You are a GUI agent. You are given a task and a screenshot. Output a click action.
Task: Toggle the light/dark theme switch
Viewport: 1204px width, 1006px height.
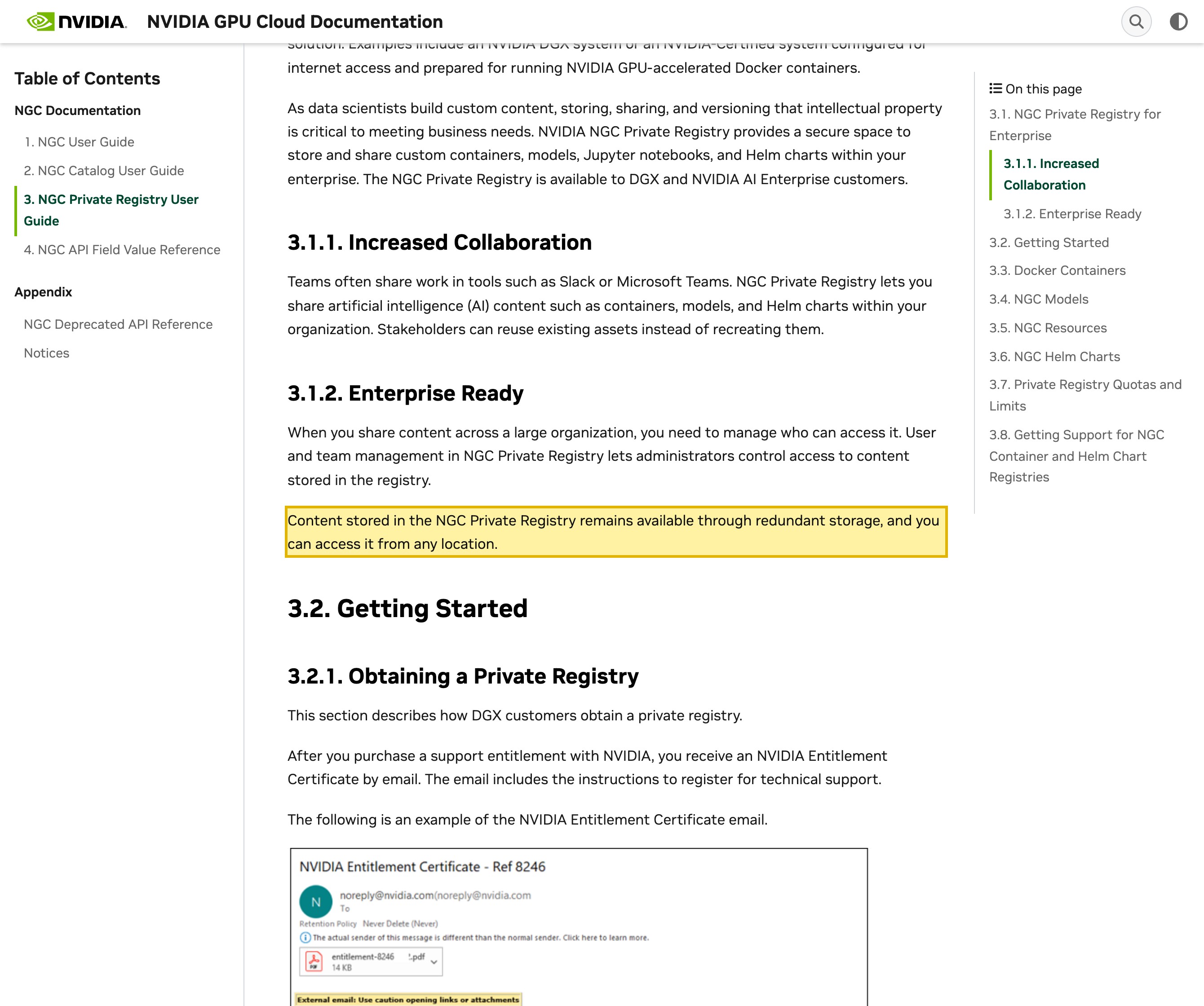click(x=1178, y=22)
